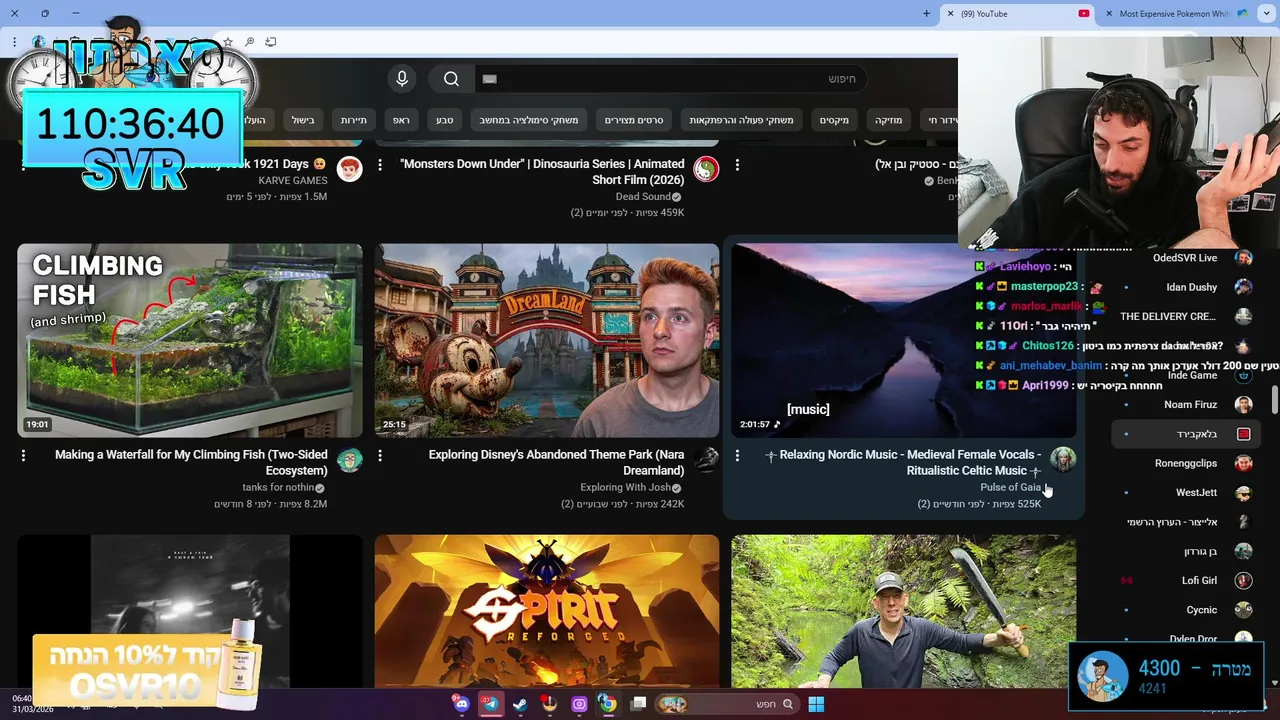Bookmark this page with the star icon
The image size is (1280, 720).
click(x=228, y=42)
